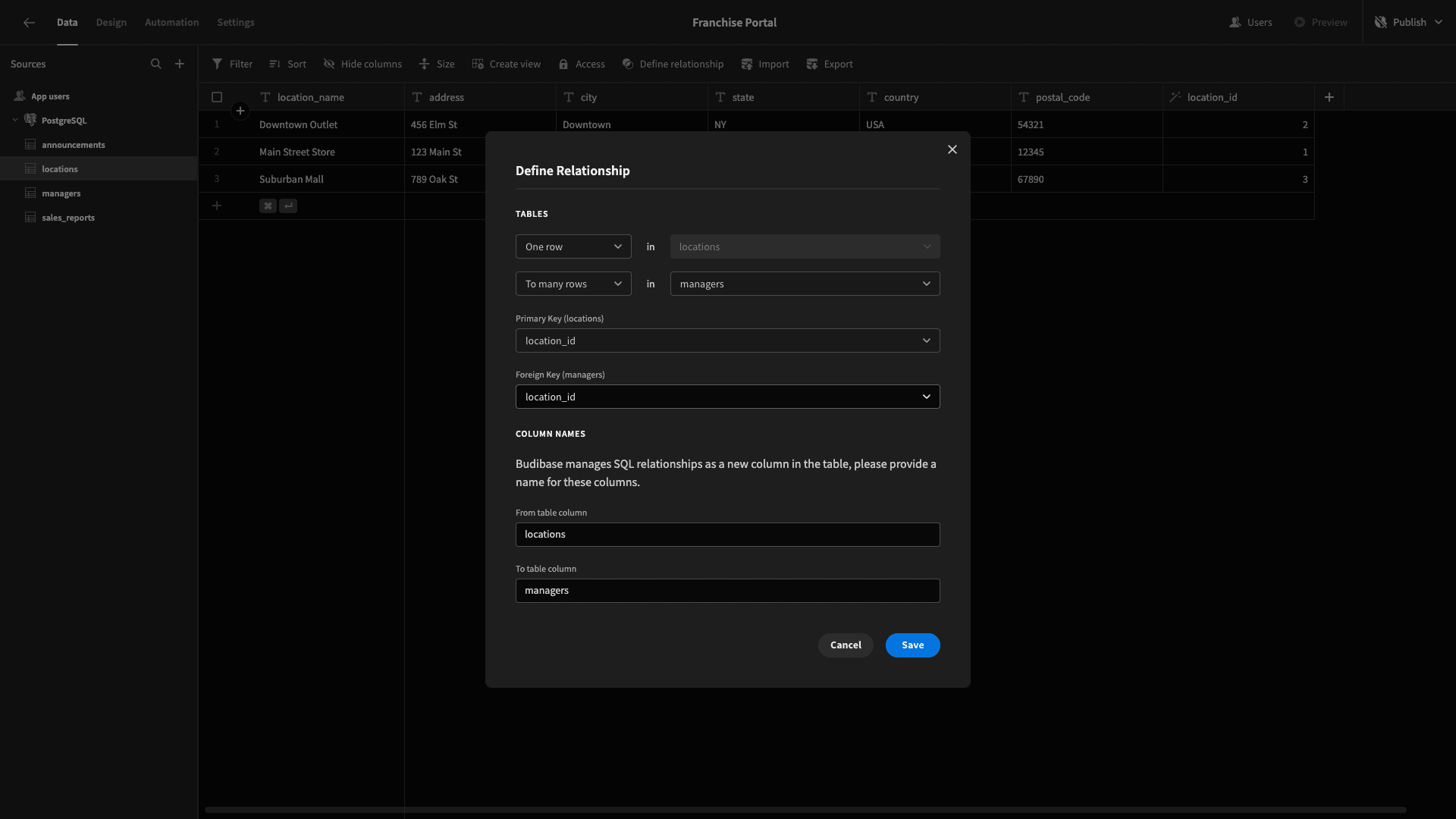
Task: Click the add row plus icon
Action: pos(217,206)
